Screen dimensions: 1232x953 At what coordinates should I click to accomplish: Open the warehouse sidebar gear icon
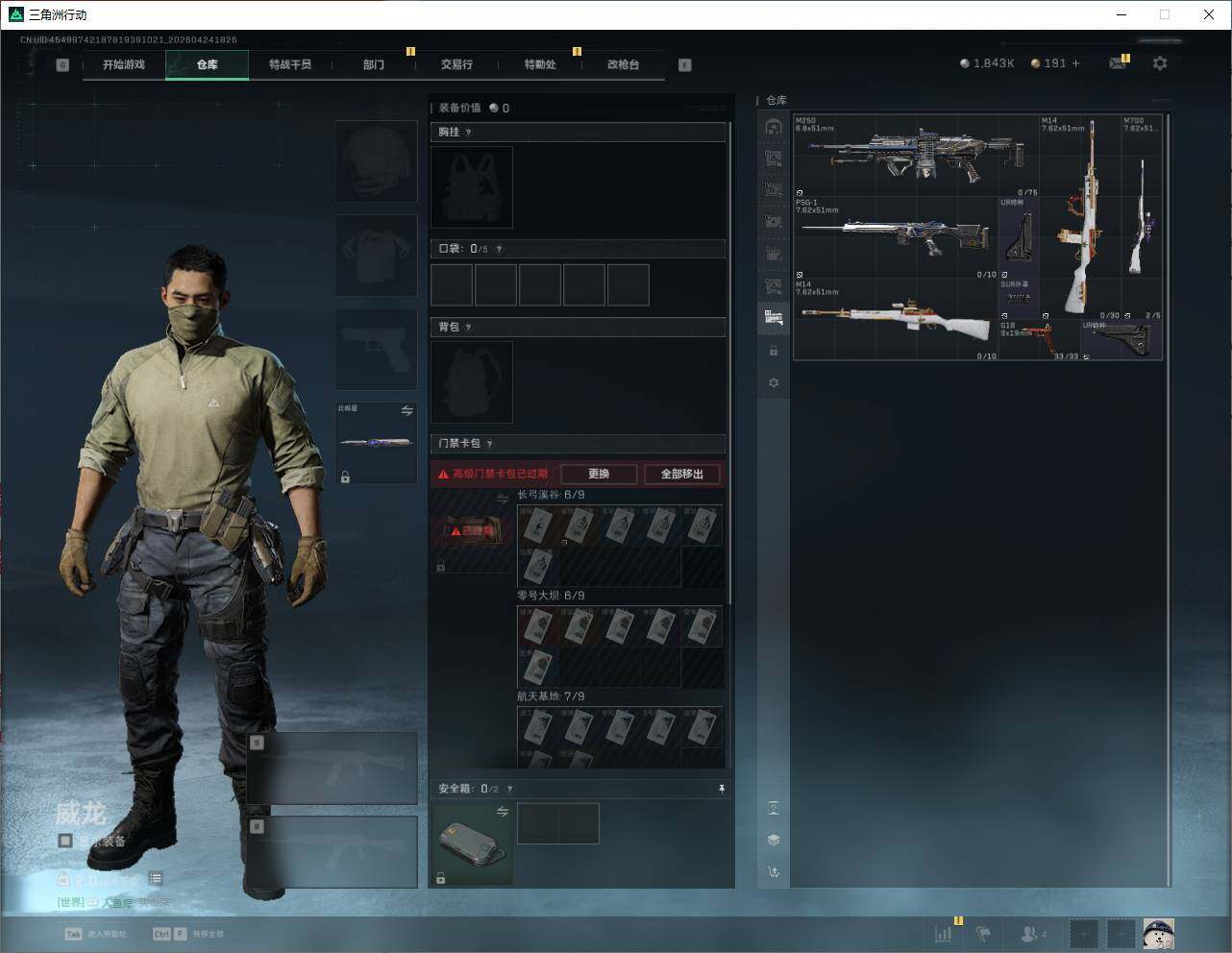pyautogui.click(x=774, y=382)
